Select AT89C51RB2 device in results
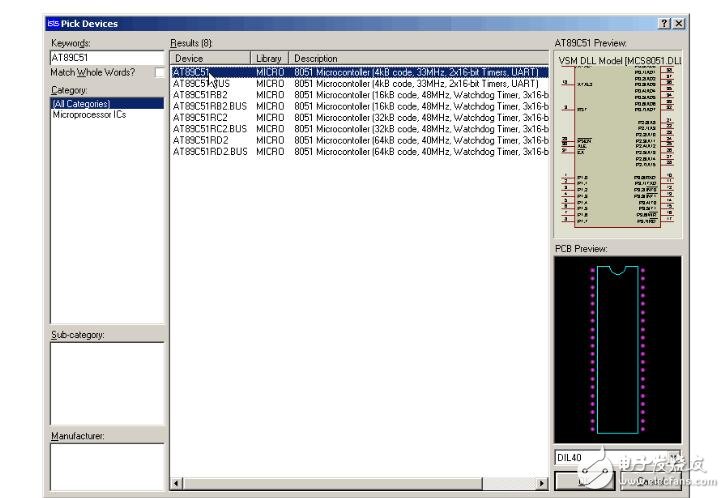Image resolution: width=725 pixels, height=498 pixels. tap(200, 94)
